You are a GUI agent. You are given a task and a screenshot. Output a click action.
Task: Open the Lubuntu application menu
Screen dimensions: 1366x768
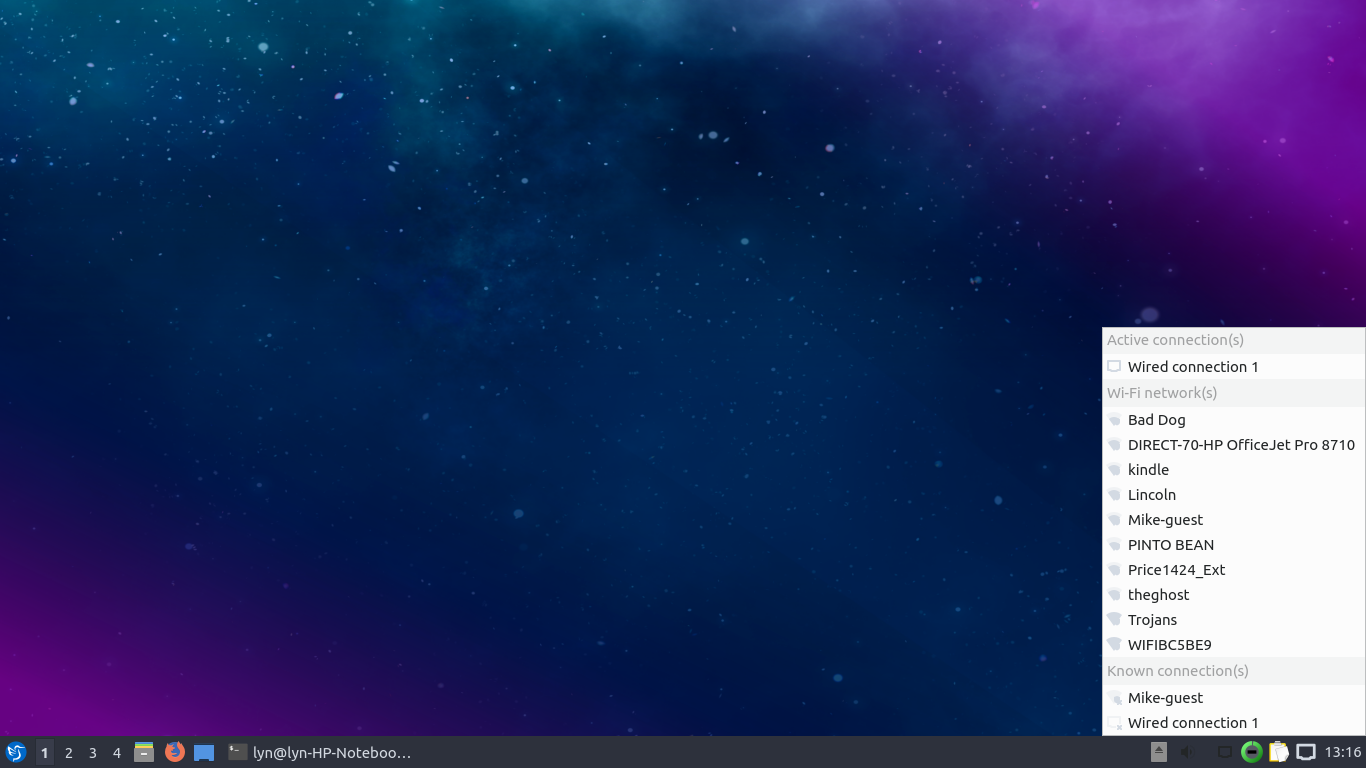pos(15,752)
